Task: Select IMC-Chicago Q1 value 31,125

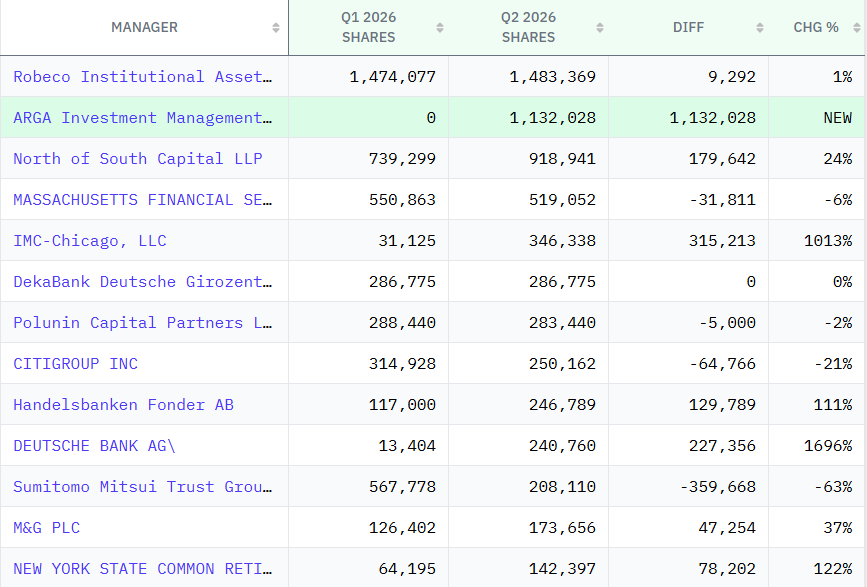Action: [x=407, y=240]
